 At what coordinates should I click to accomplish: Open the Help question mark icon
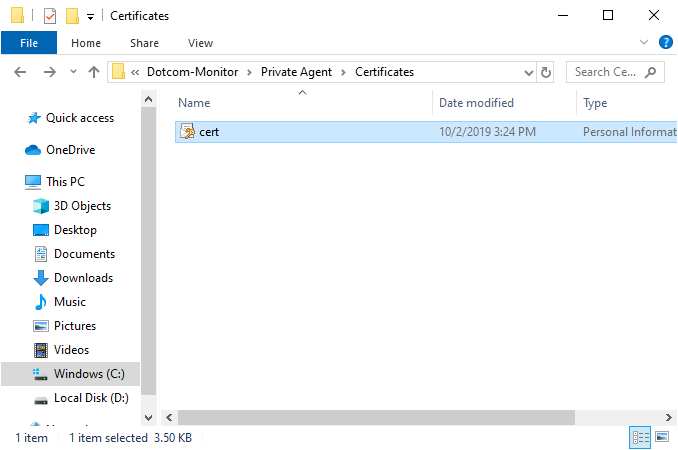665,42
